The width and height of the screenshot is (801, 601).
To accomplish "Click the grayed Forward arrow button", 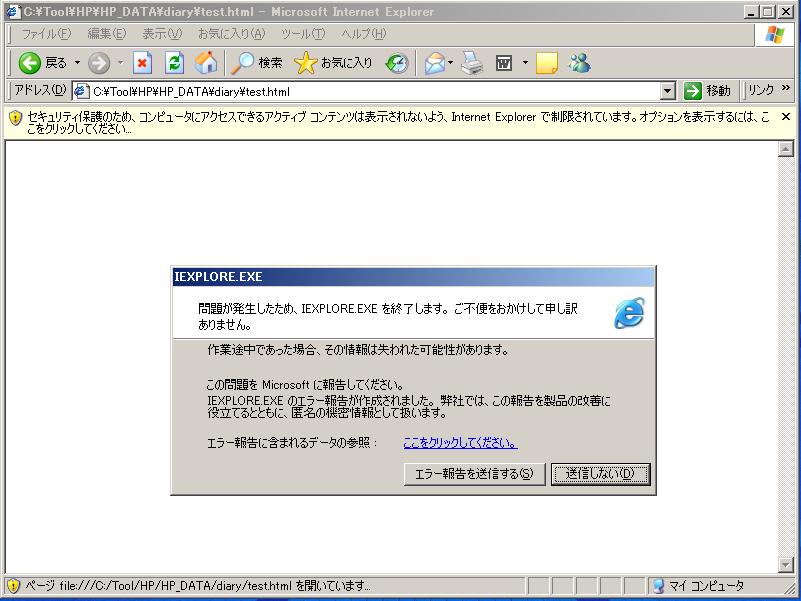I will 99,63.
